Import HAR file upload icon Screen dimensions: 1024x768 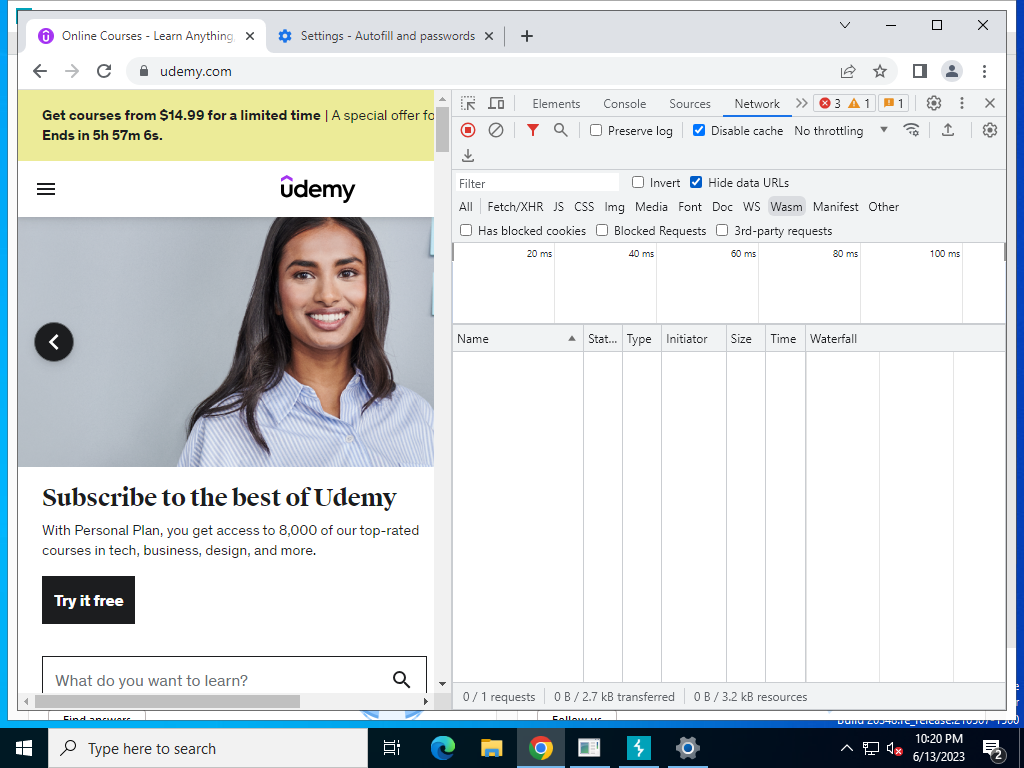pyautogui.click(x=948, y=130)
